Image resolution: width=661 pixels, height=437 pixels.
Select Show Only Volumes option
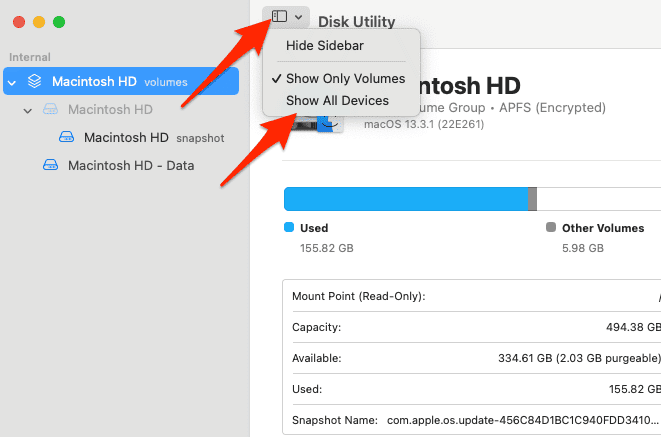[x=345, y=78]
